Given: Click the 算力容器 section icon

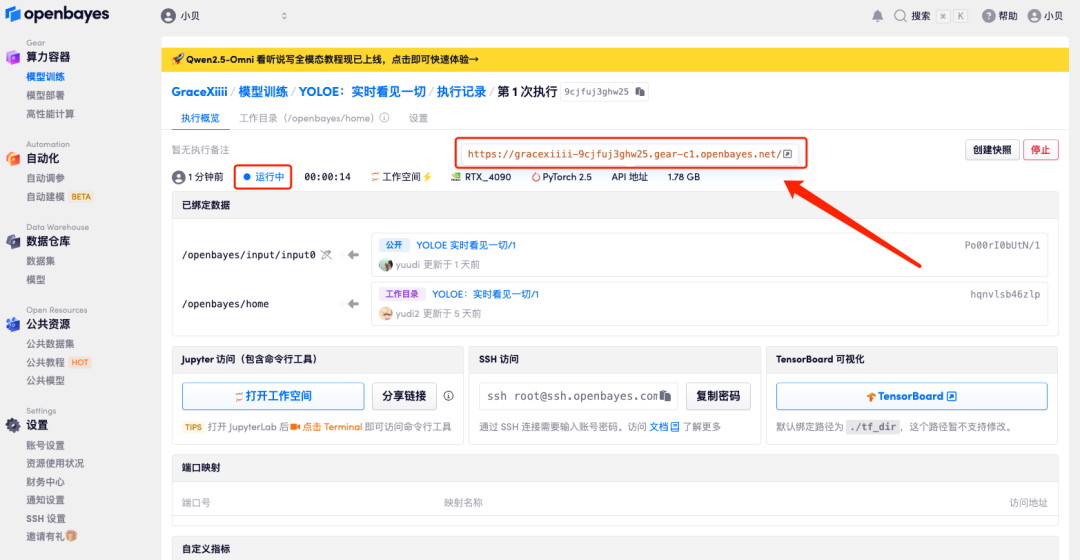Looking at the screenshot, I should [13, 57].
